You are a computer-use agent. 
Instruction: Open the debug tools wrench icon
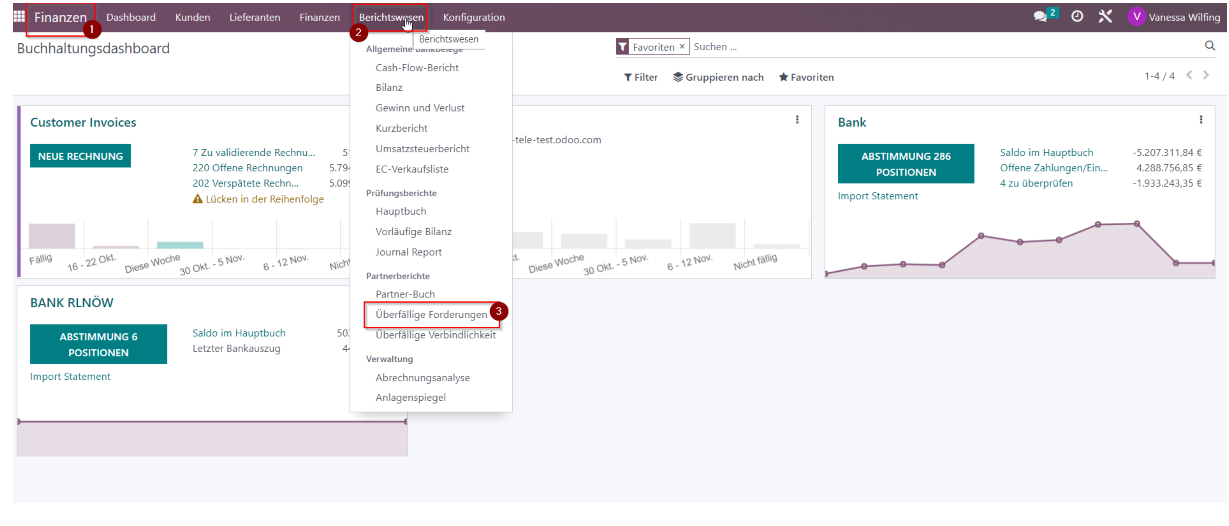(x=1105, y=17)
